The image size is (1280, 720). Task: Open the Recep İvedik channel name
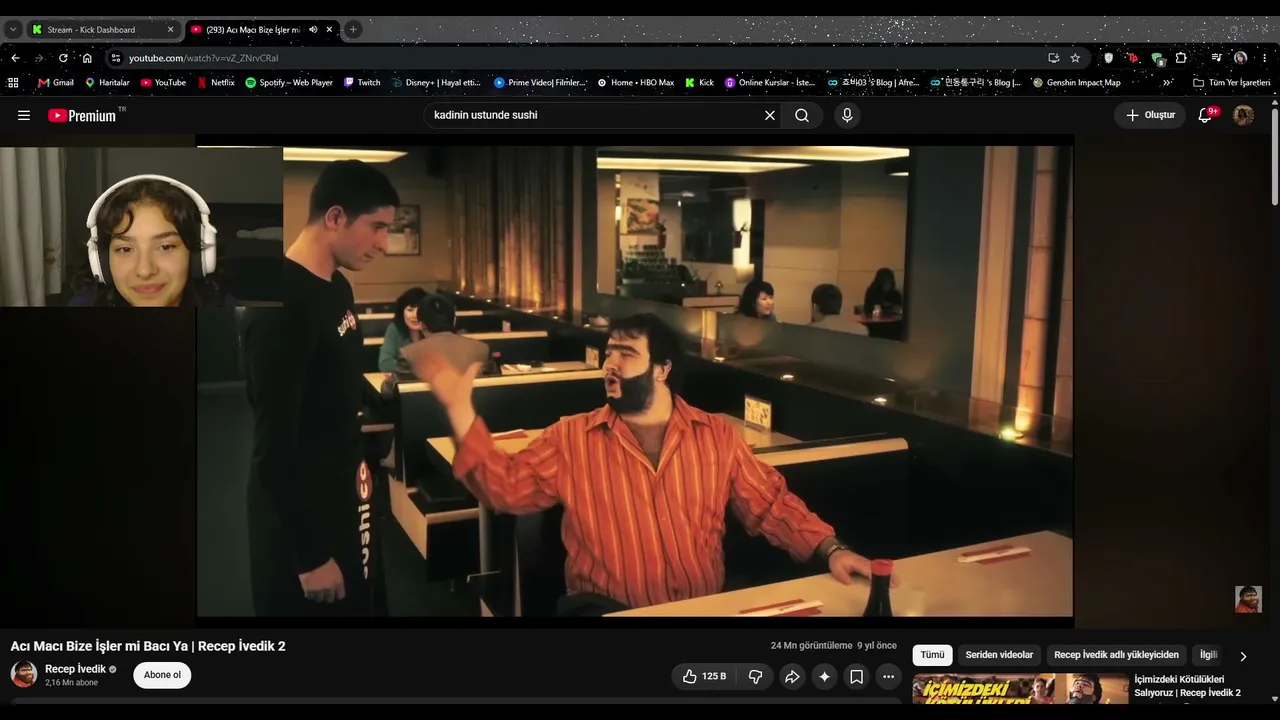(x=75, y=669)
